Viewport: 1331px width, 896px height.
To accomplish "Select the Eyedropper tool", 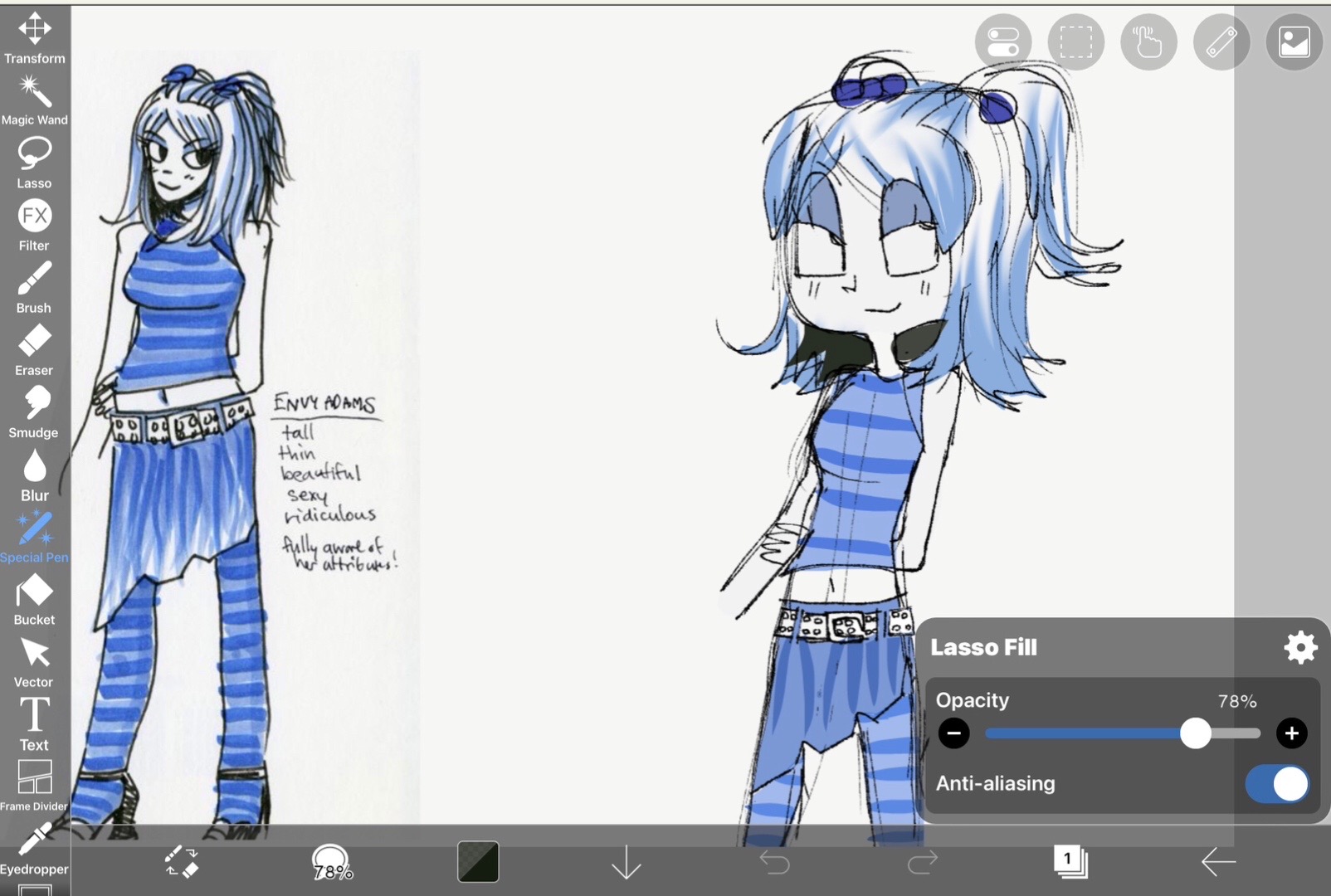I will tap(34, 848).
